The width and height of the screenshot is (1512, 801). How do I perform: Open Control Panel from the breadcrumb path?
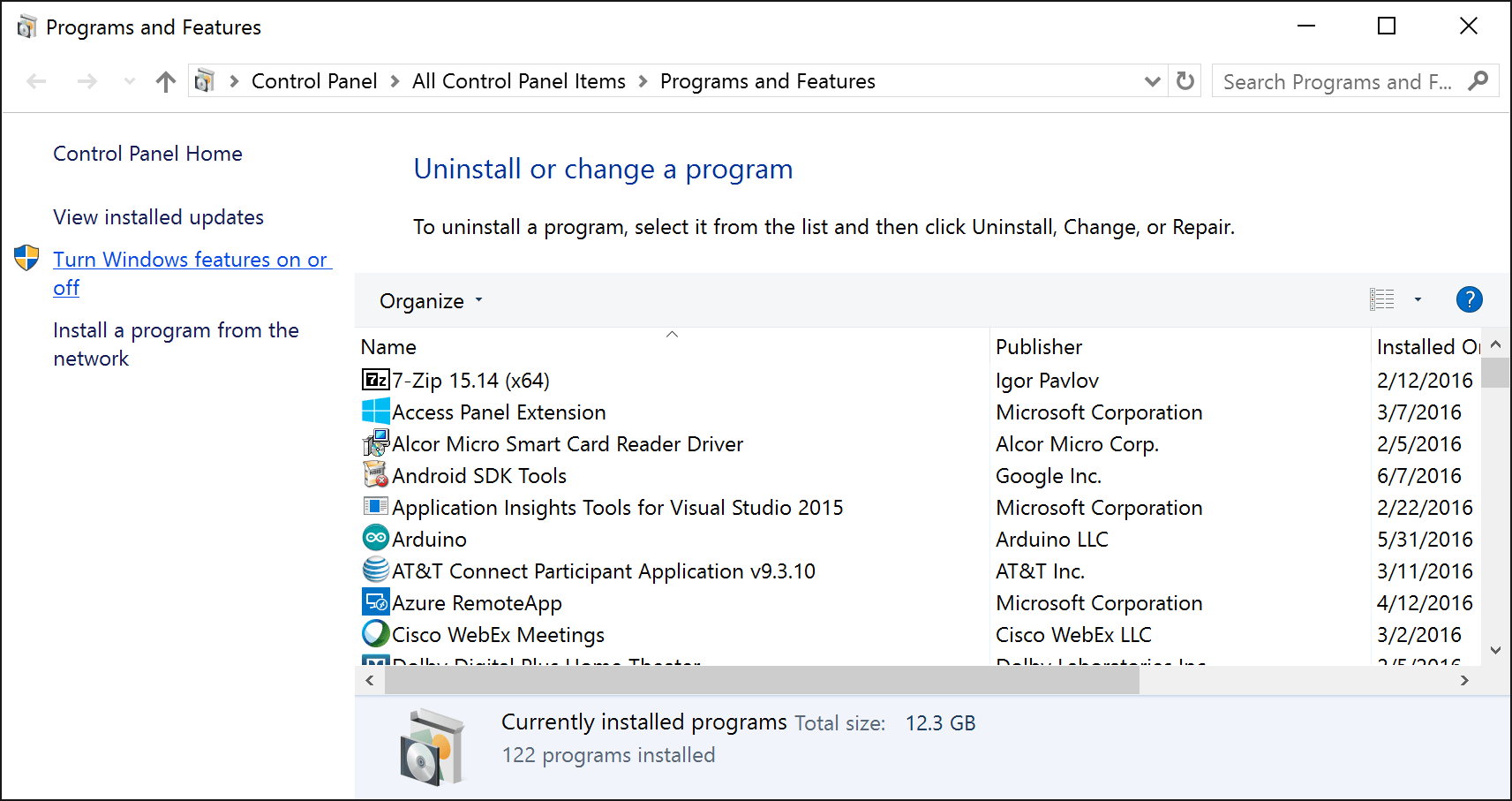click(314, 80)
